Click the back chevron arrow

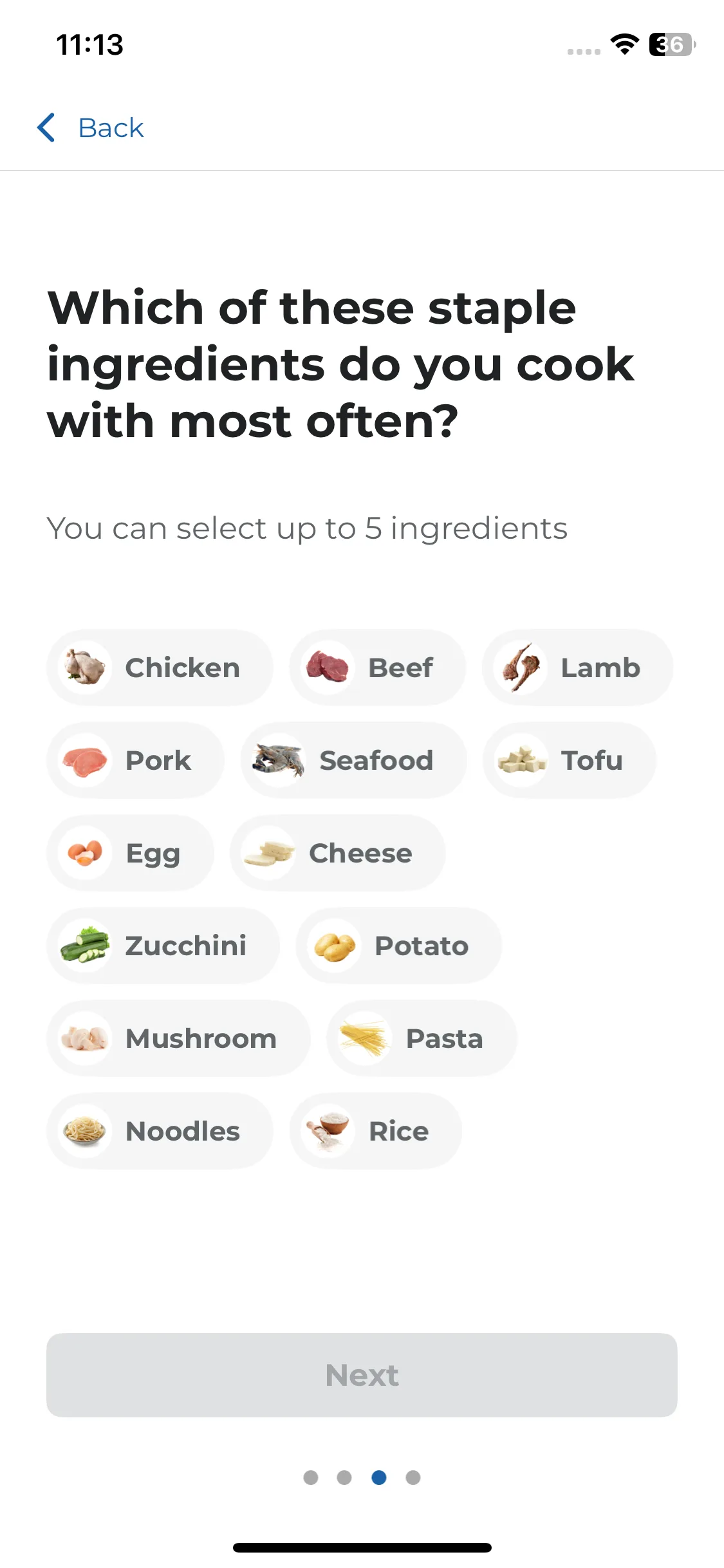[x=46, y=127]
